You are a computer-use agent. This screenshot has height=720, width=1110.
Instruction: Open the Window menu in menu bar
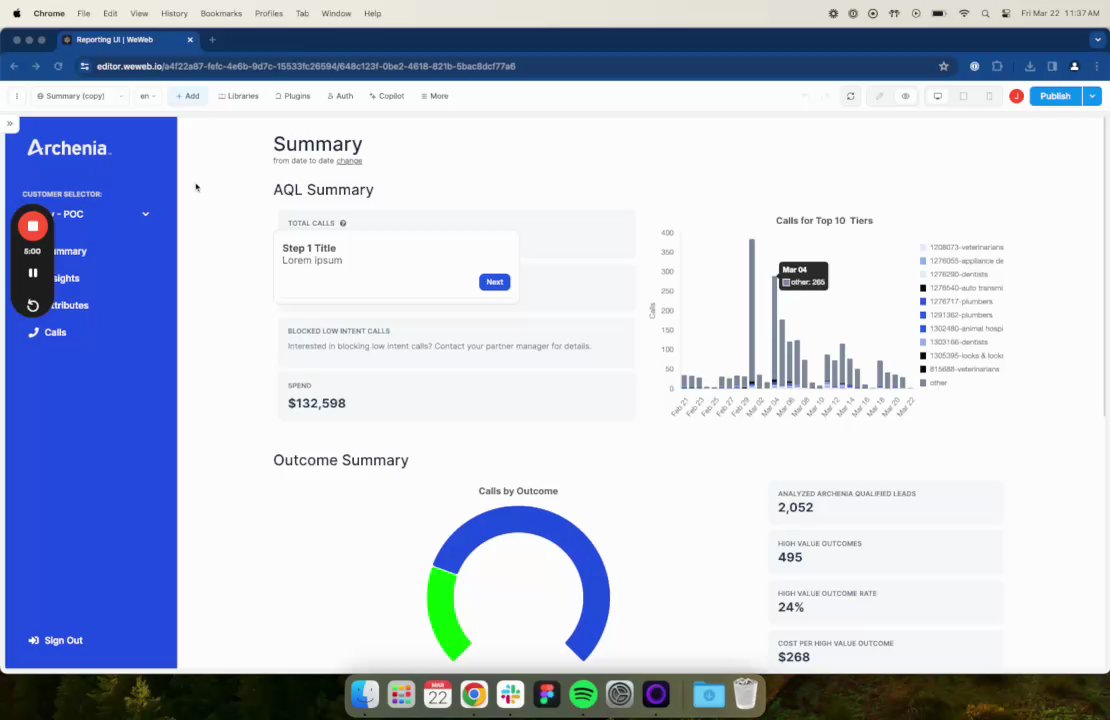pos(336,13)
